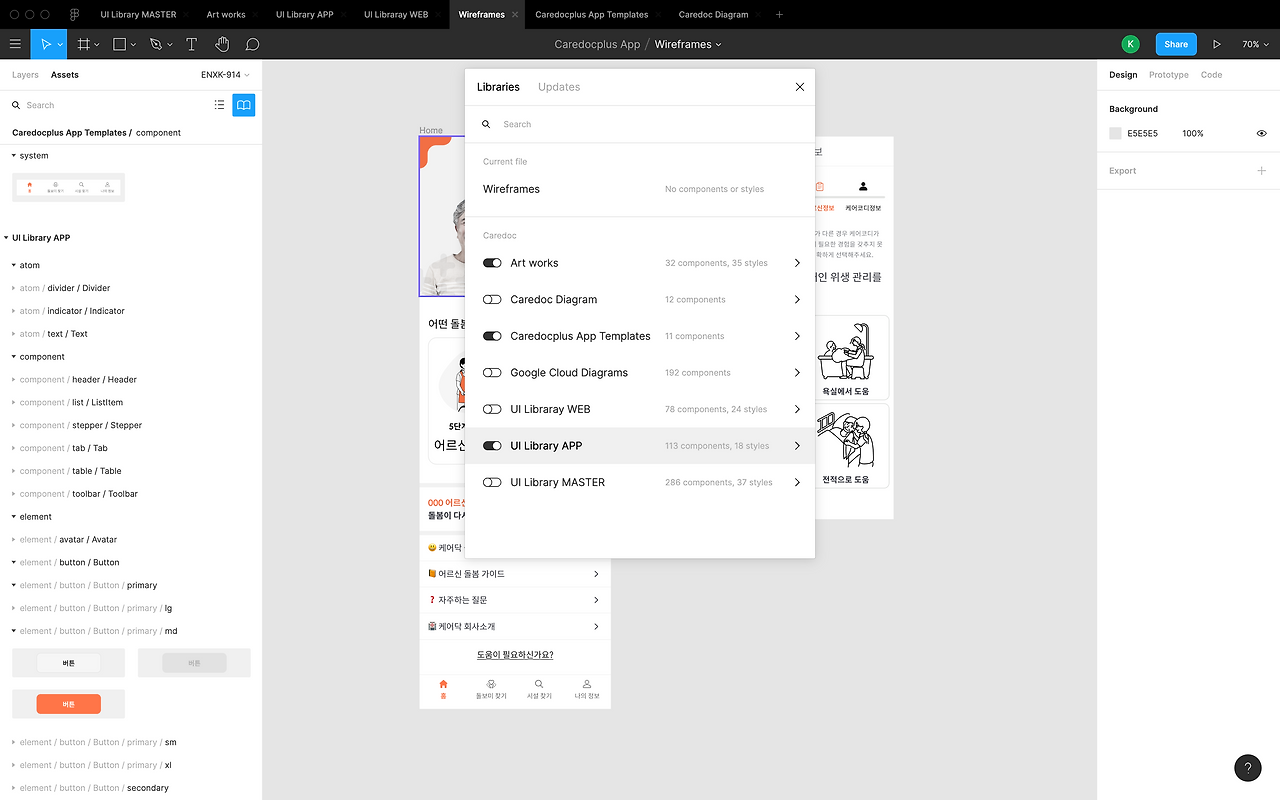Disable the Caredocplus App Templates library
This screenshot has width=1280, height=800.
(x=492, y=336)
